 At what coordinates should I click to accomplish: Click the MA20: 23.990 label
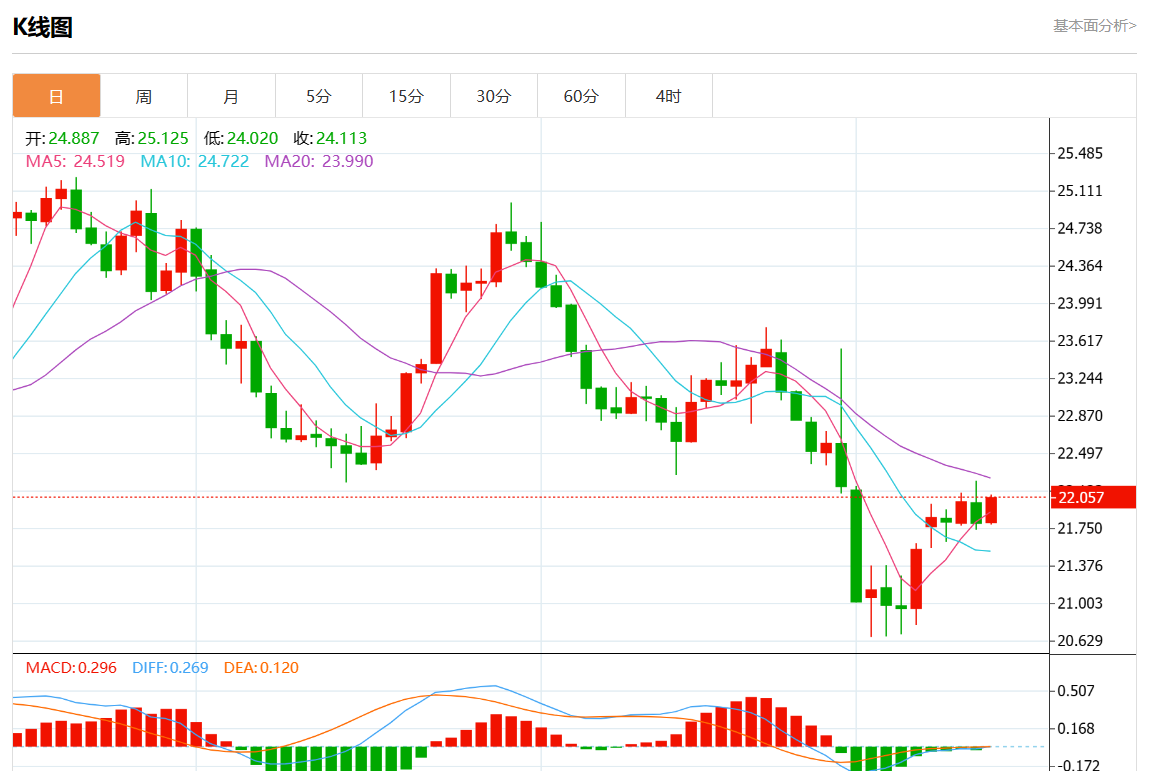(x=319, y=161)
